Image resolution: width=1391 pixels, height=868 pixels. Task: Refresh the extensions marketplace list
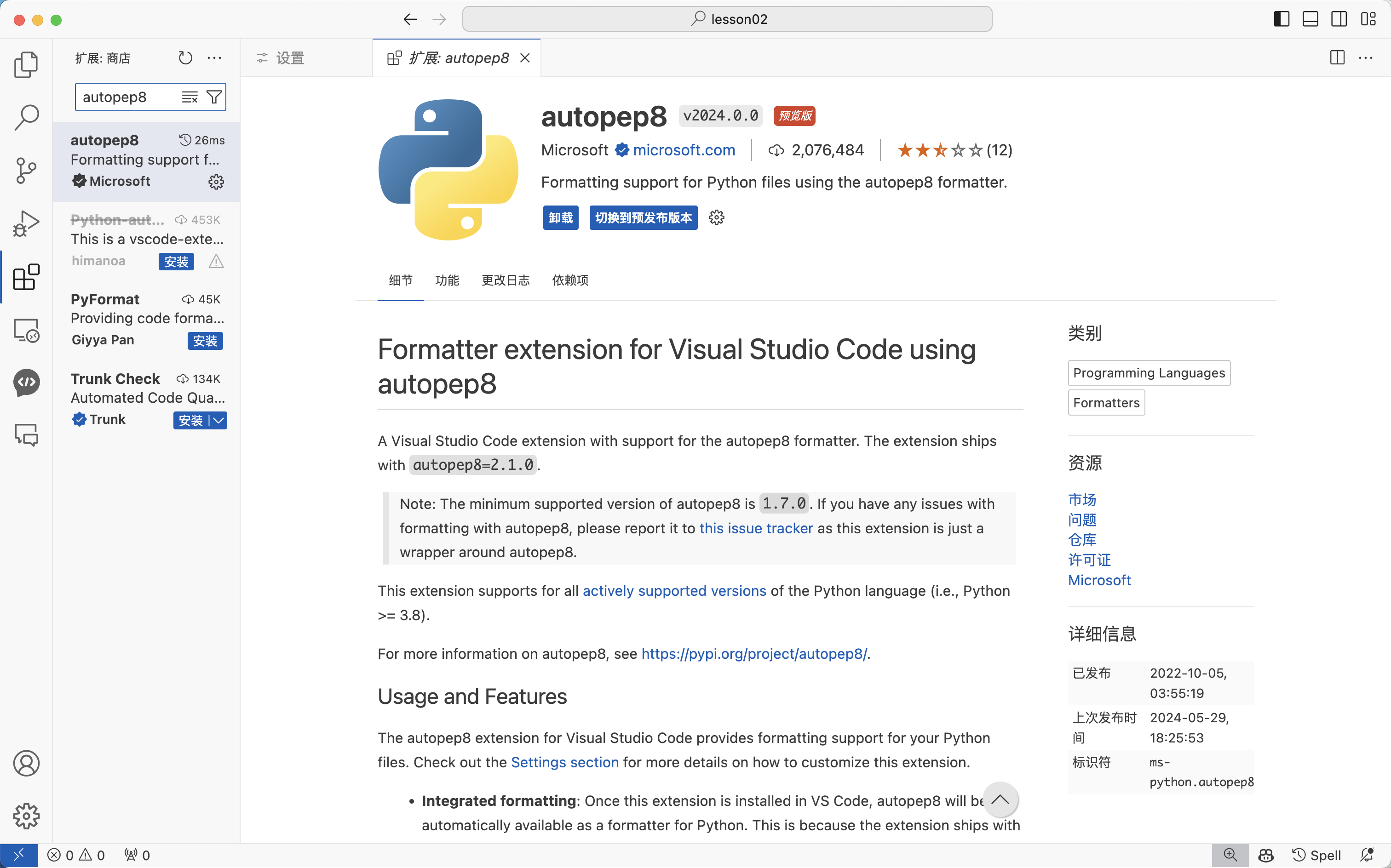185,58
